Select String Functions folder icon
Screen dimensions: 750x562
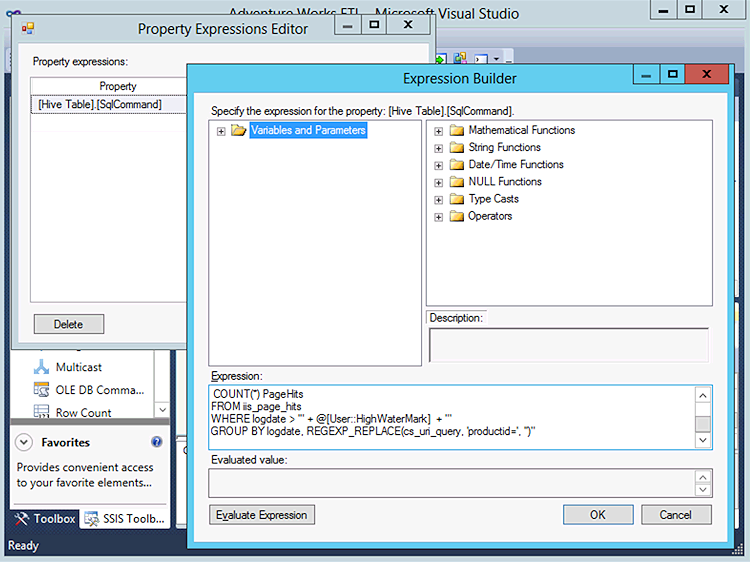[457, 147]
